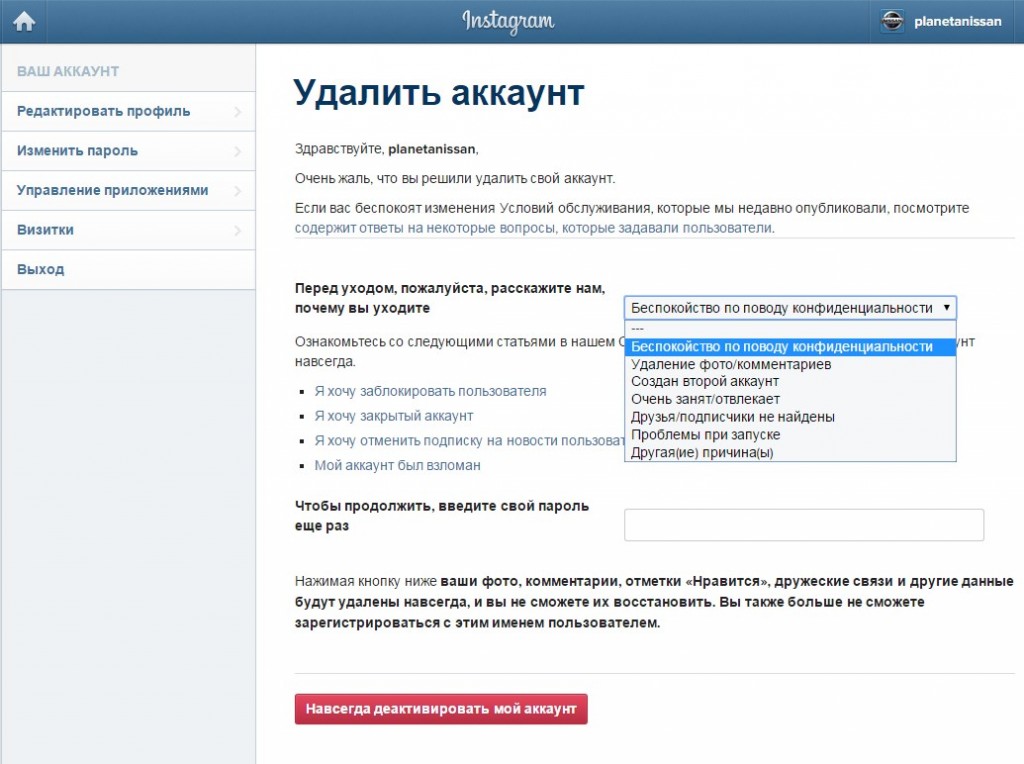Open the planetanissan username menu

[x=957, y=22]
